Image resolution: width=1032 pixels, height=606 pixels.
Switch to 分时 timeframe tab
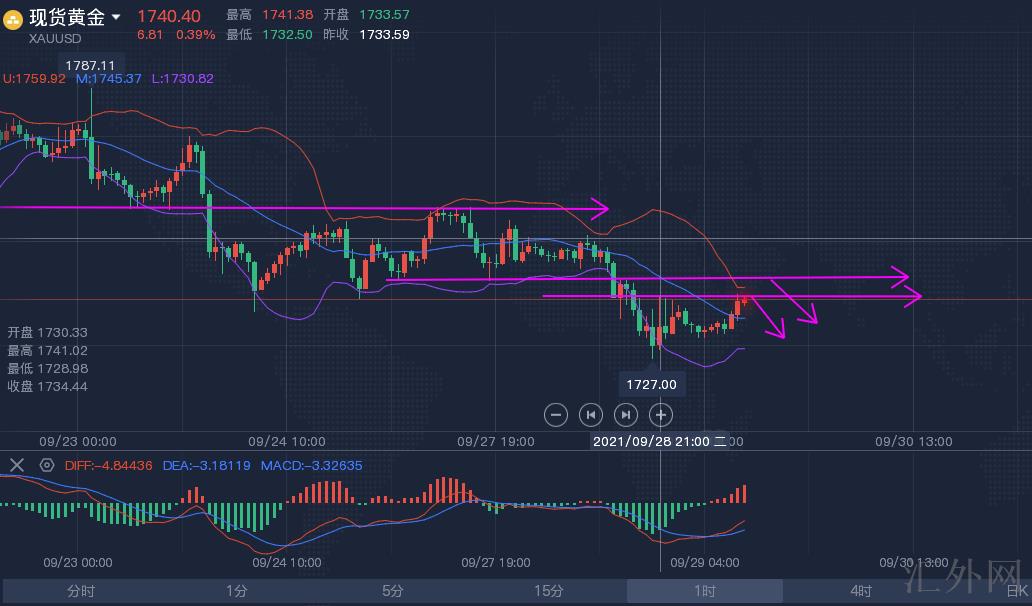click(81, 591)
